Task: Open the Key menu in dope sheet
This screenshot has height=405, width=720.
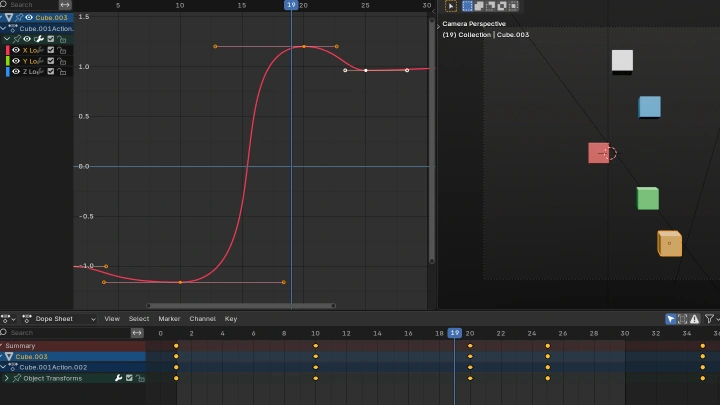Action: [x=231, y=319]
